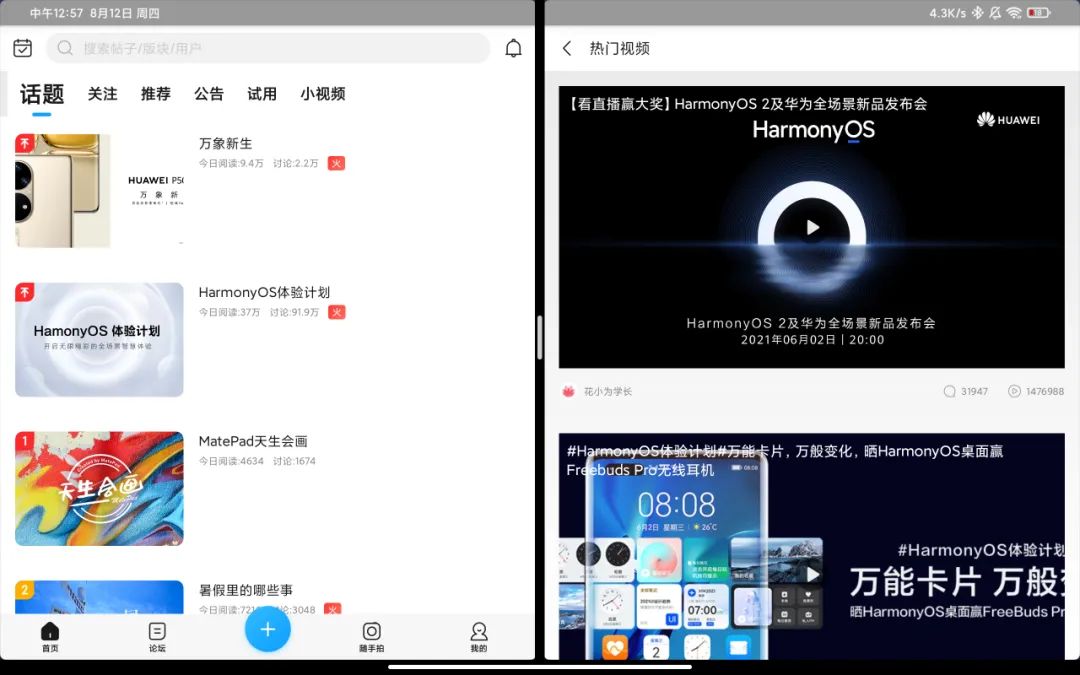Open the 万象新生 topic title

tap(226, 143)
